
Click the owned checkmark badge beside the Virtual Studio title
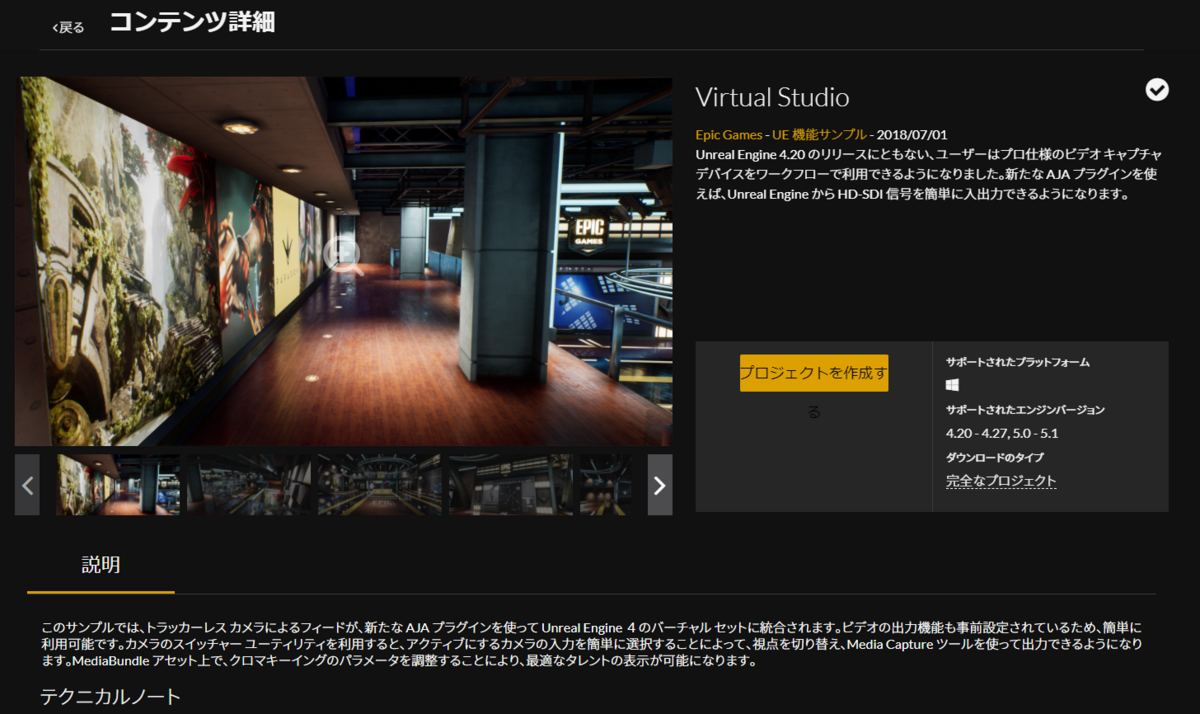point(1157,90)
